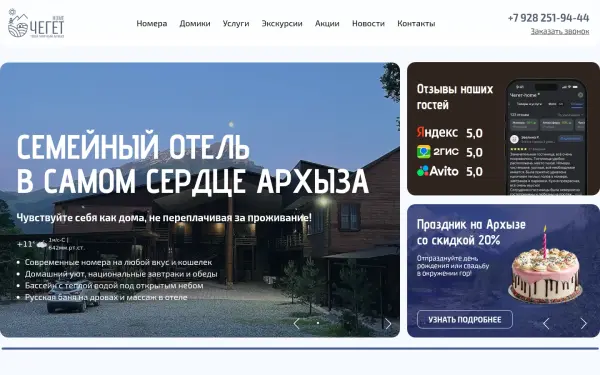The width and height of the screenshot is (600, 375).
Task: Click the Современные номера bullet text
Action: [x=118, y=262]
